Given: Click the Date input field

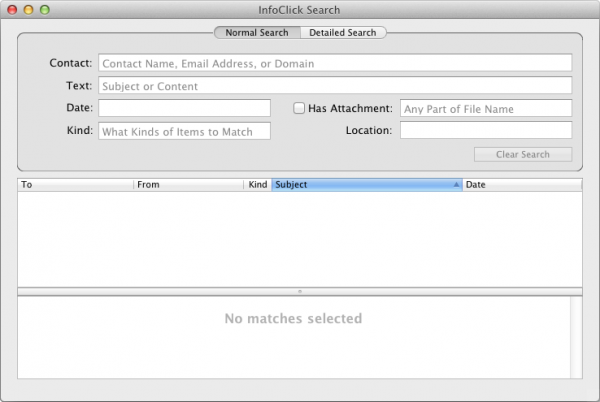Looking at the screenshot, I should pyautogui.click(x=184, y=108).
